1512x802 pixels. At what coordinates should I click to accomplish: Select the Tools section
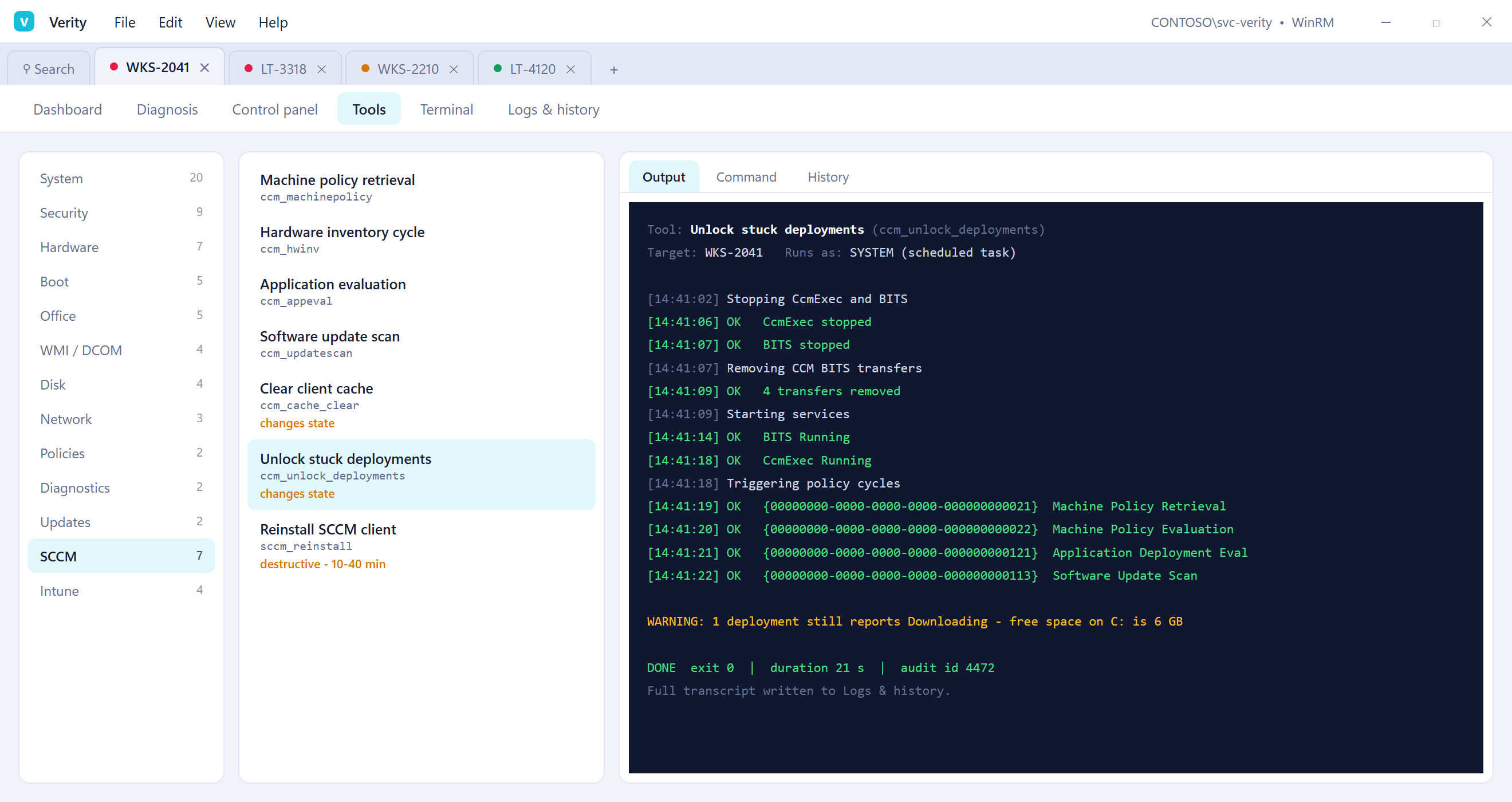pos(369,109)
